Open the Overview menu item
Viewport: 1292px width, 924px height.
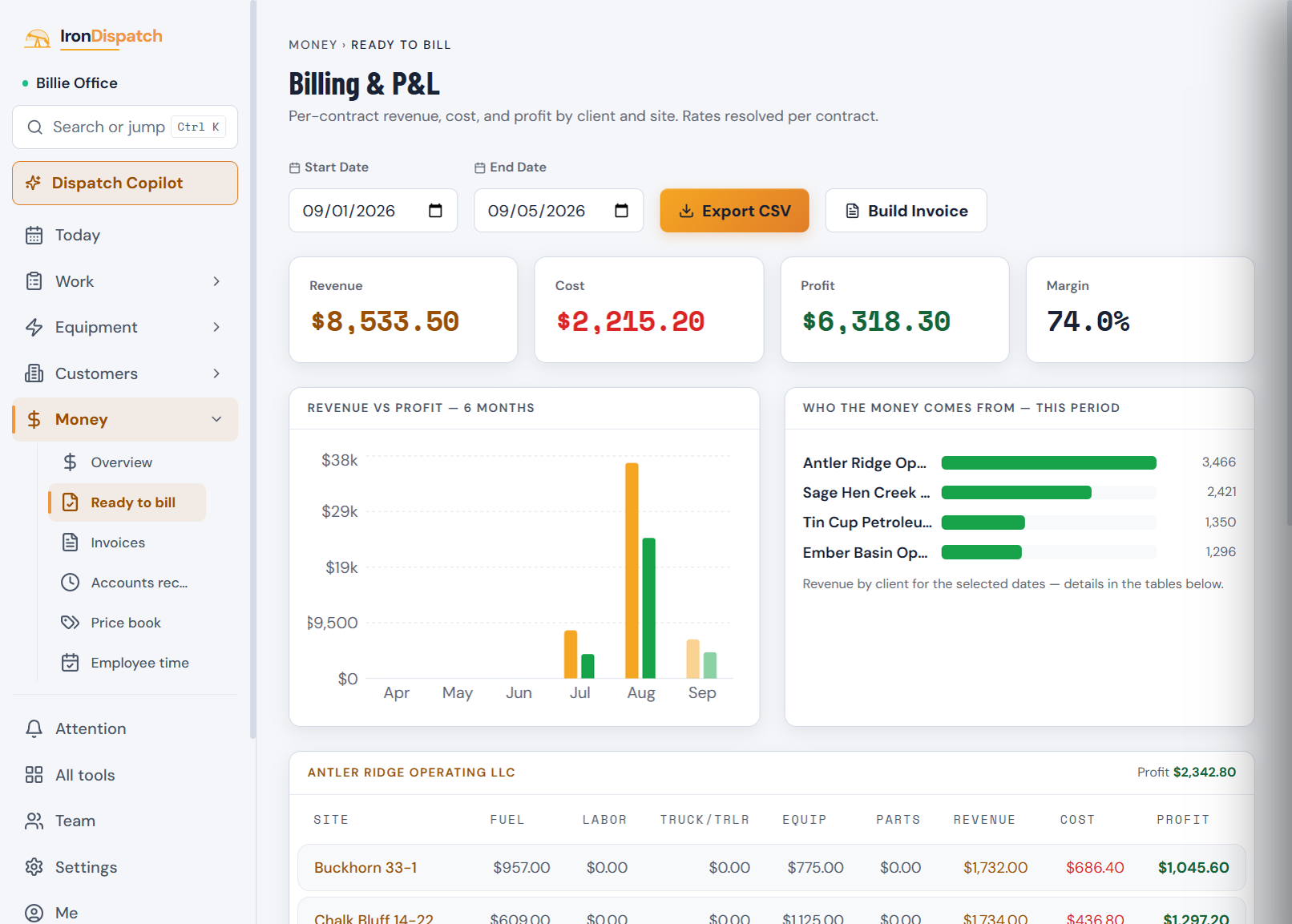pos(127,462)
